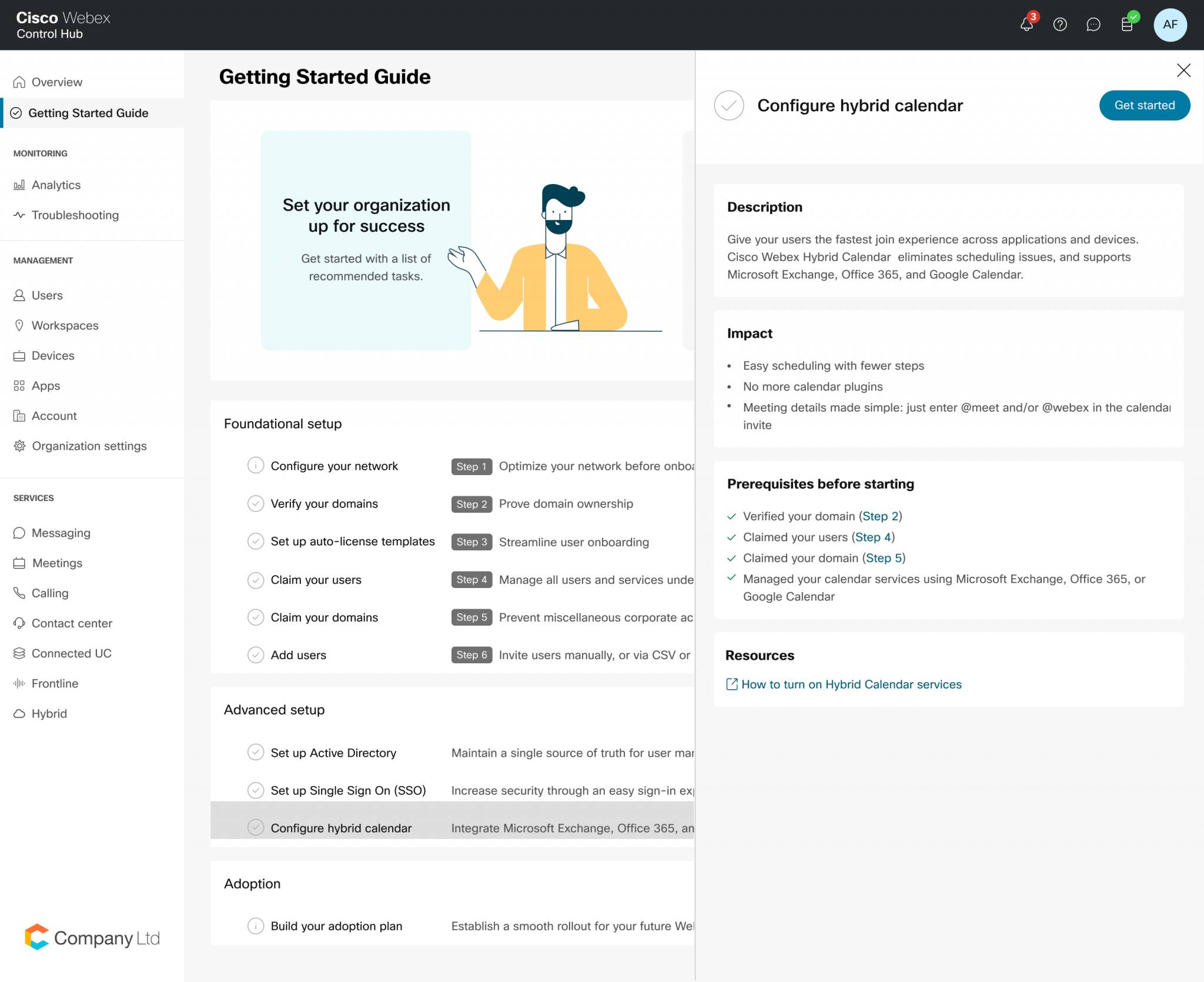Image resolution: width=1204 pixels, height=982 pixels.
Task: Open the help question mark icon
Action: pos(1061,25)
